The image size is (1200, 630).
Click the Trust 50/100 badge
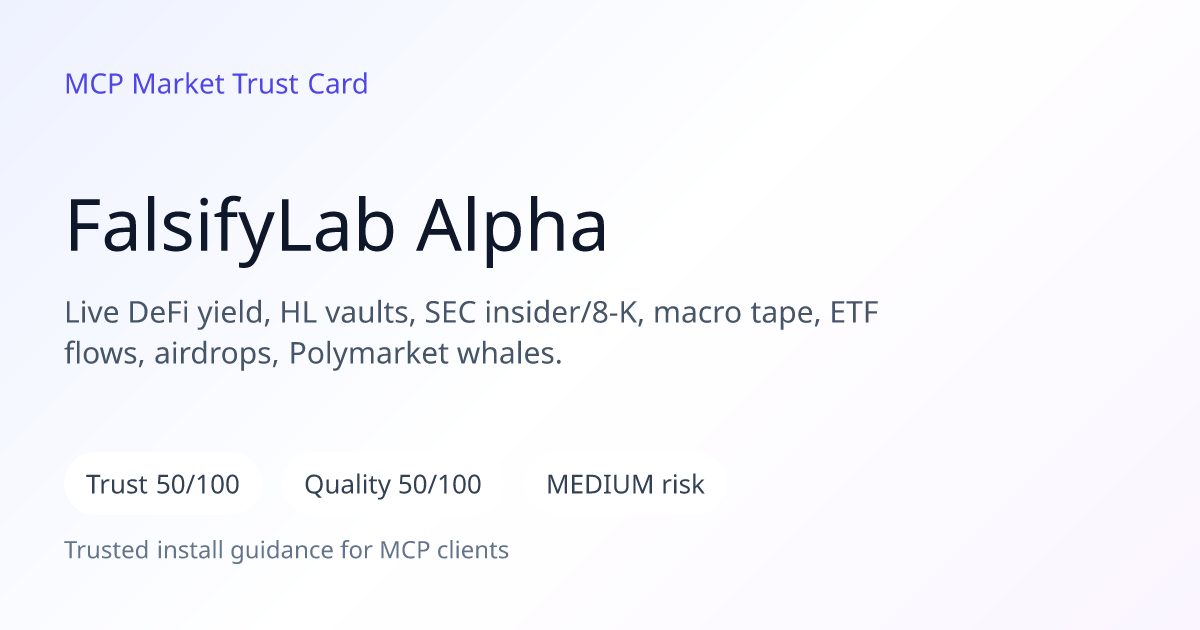(163, 484)
